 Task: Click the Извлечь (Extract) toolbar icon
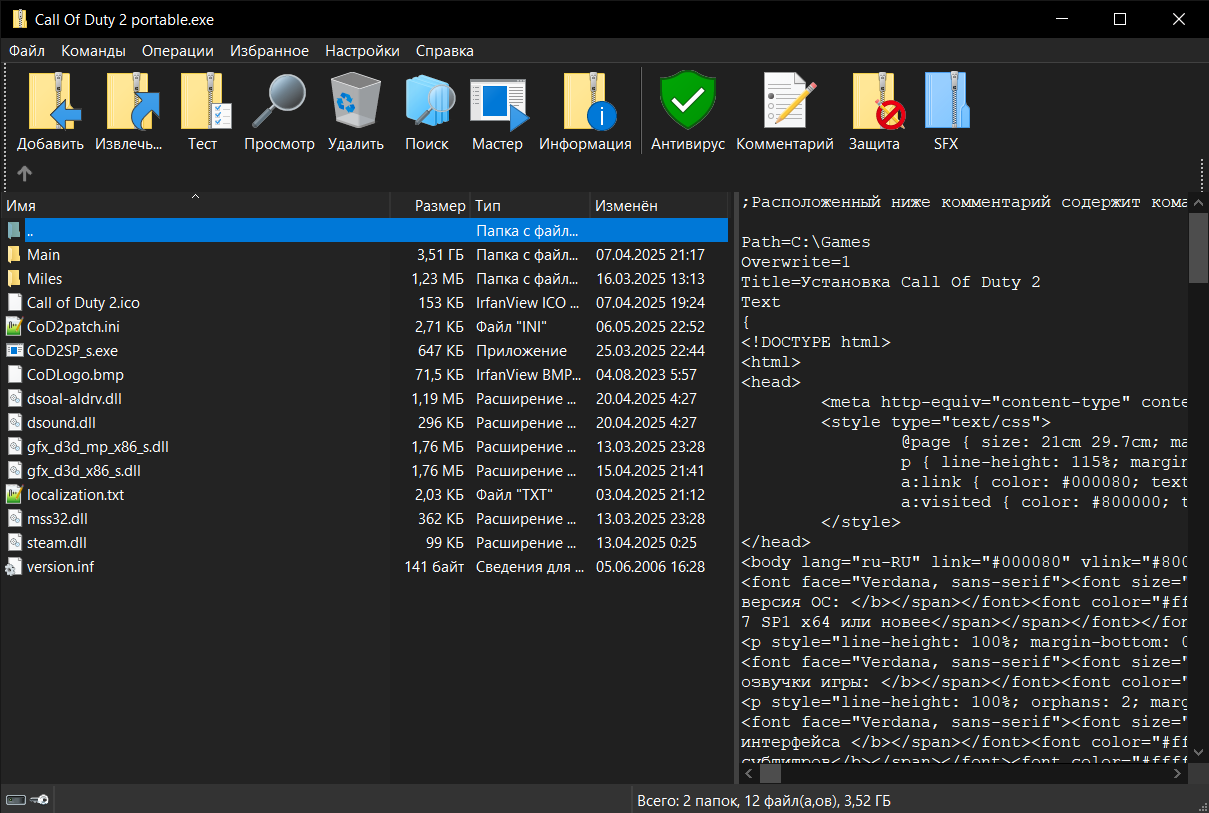coord(133,102)
